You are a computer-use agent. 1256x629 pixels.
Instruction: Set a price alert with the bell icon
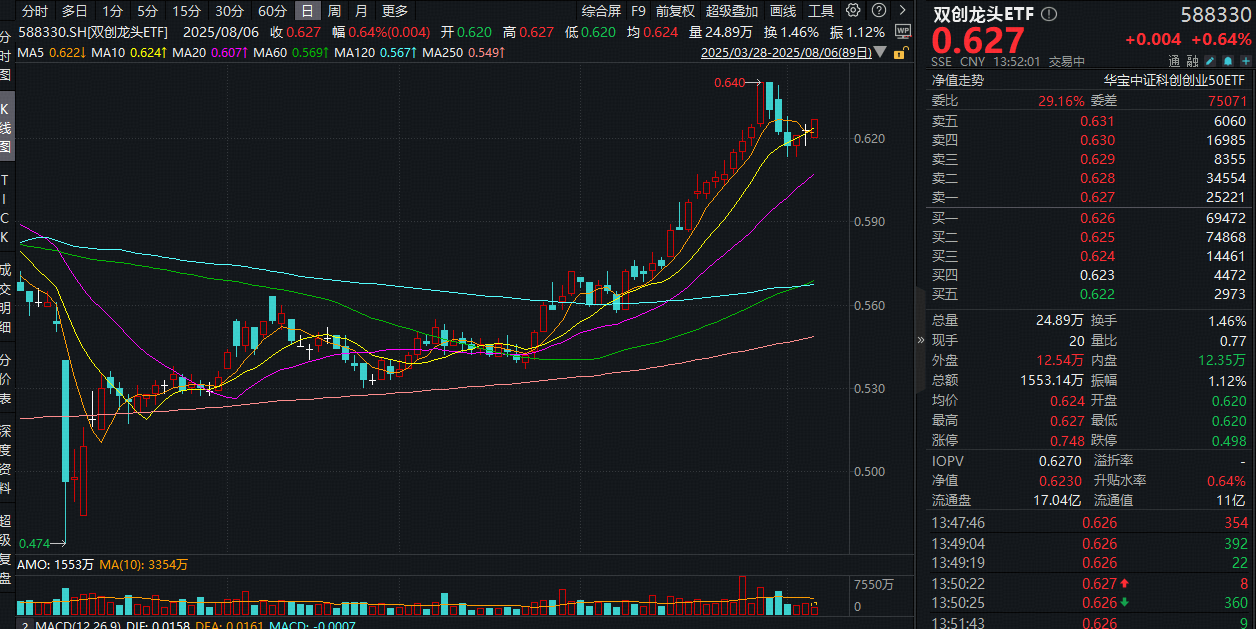1228,60
